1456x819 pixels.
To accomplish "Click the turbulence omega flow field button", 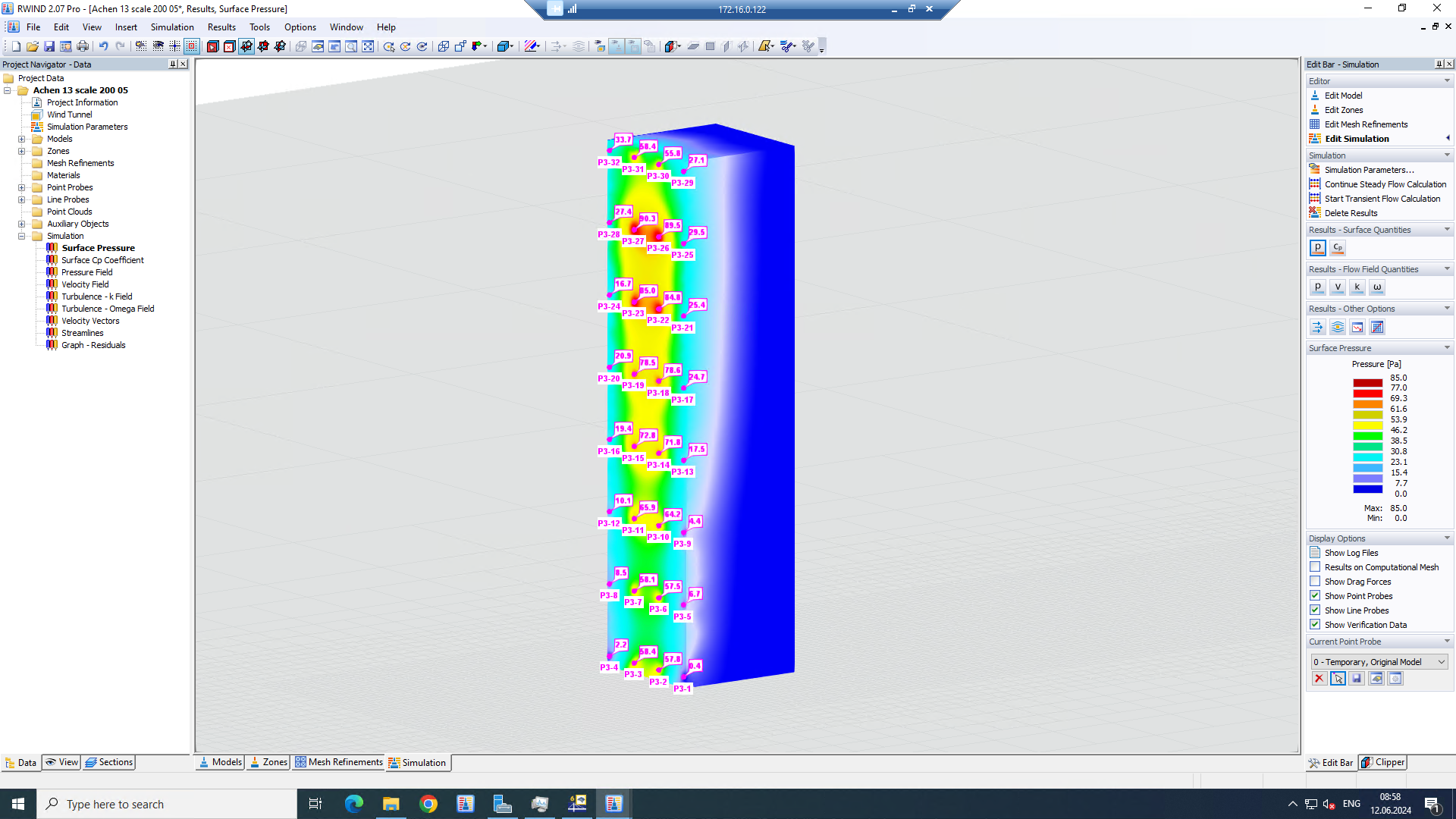I will 1377,287.
